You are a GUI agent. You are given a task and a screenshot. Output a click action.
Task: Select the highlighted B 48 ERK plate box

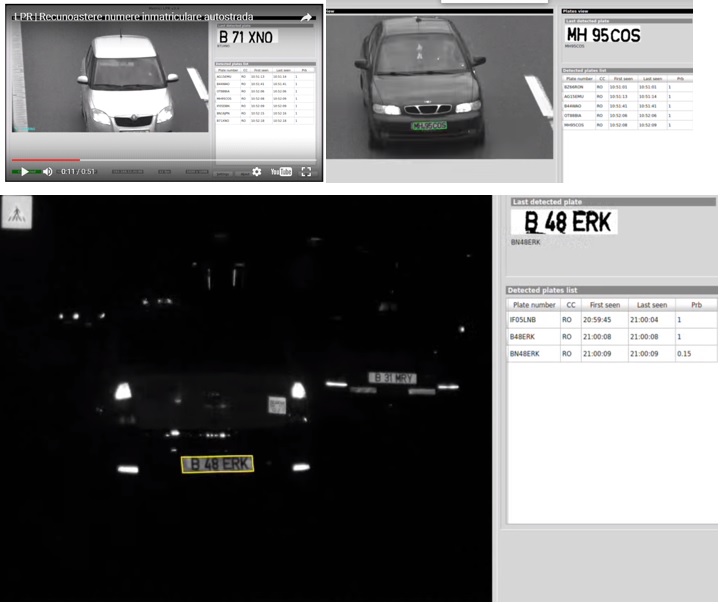pos(217,464)
